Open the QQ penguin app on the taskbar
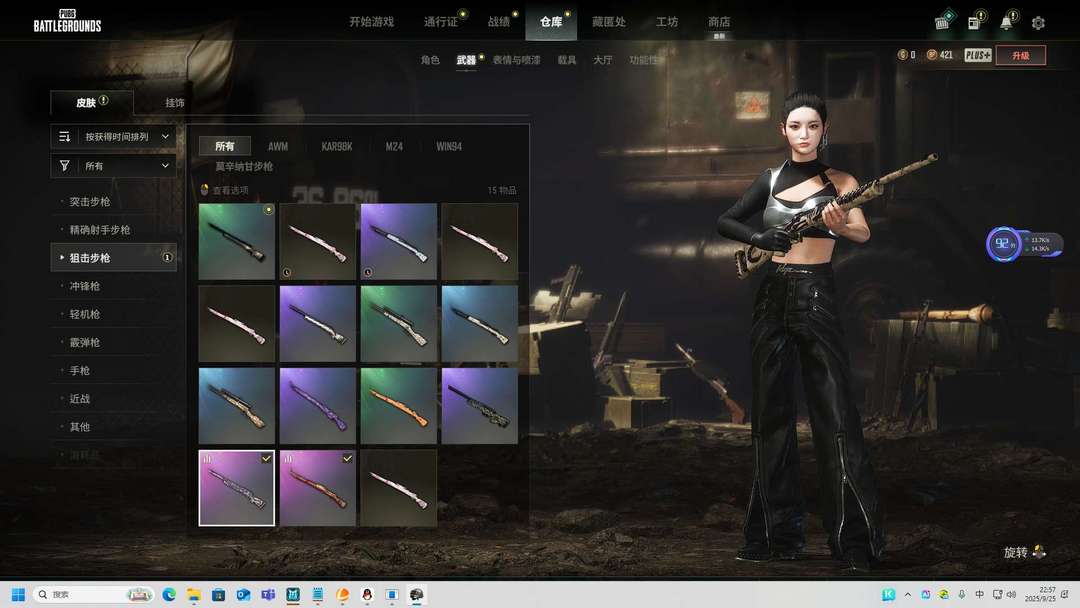1080x608 pixels. click(367, 594)
